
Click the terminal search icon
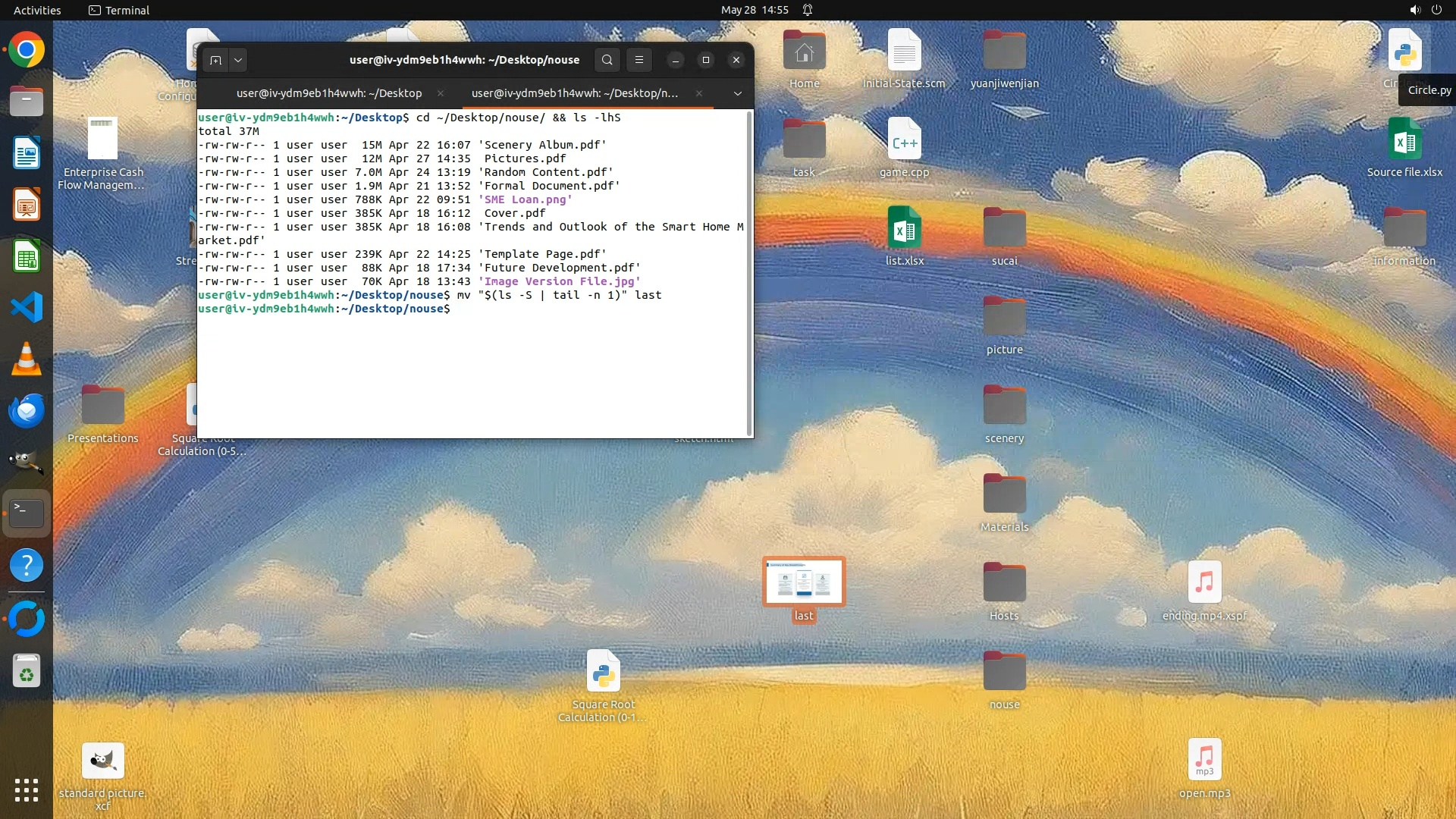(x=607, y=60)
